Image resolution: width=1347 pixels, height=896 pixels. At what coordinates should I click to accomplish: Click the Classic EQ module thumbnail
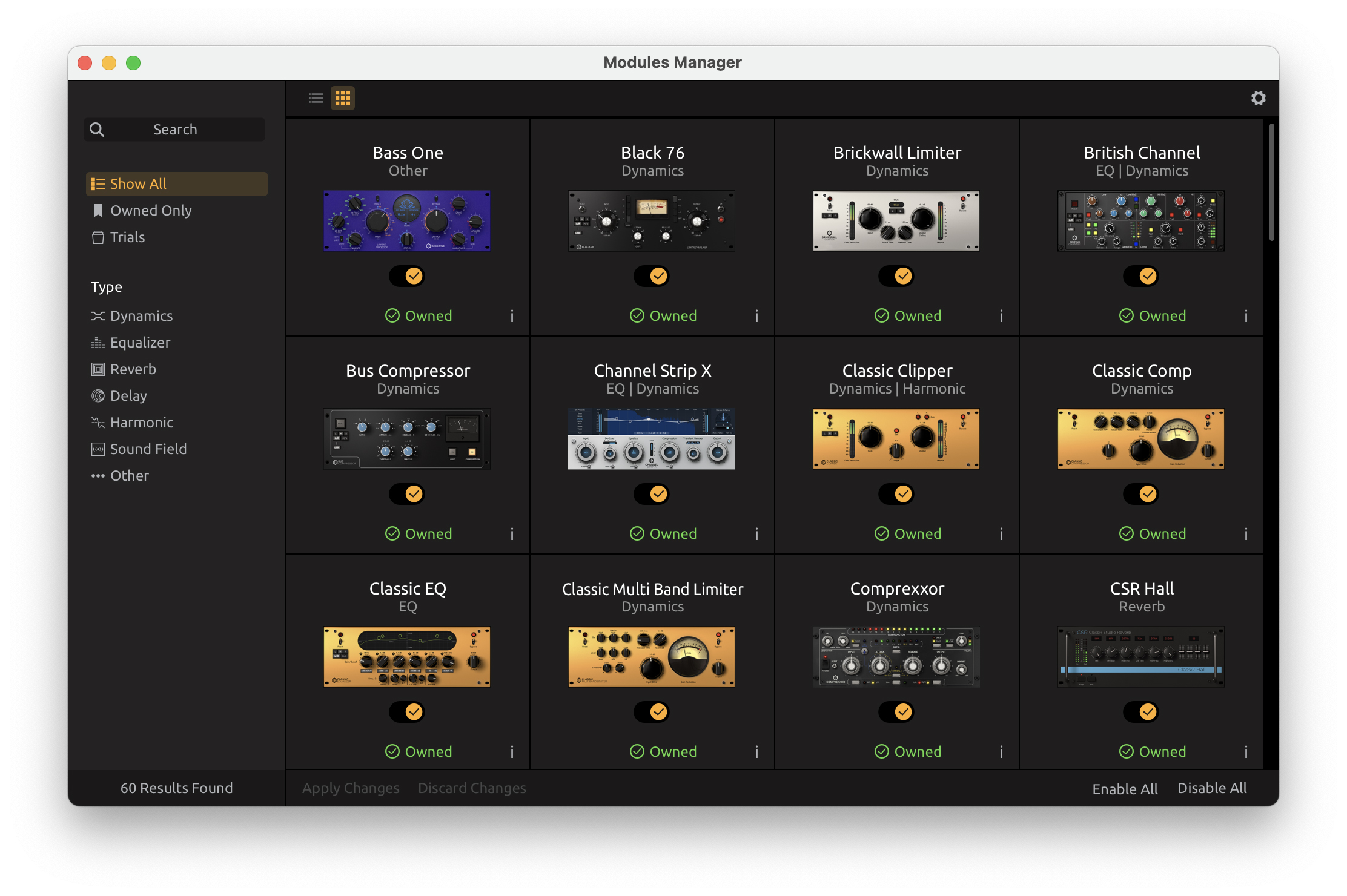click(407, 657)
